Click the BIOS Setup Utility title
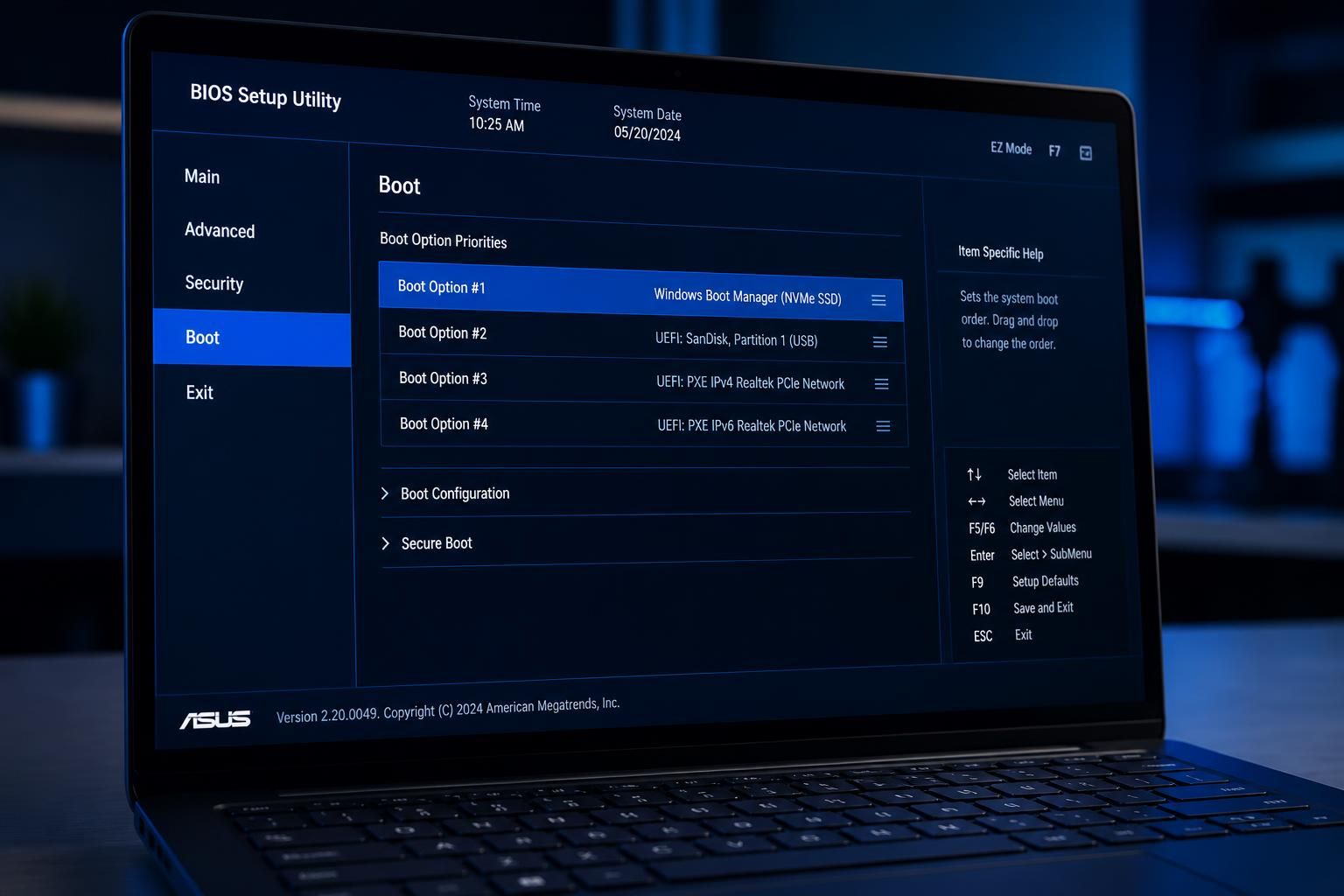The height and width of the screenshot is (896, 1344). [266, 96]
